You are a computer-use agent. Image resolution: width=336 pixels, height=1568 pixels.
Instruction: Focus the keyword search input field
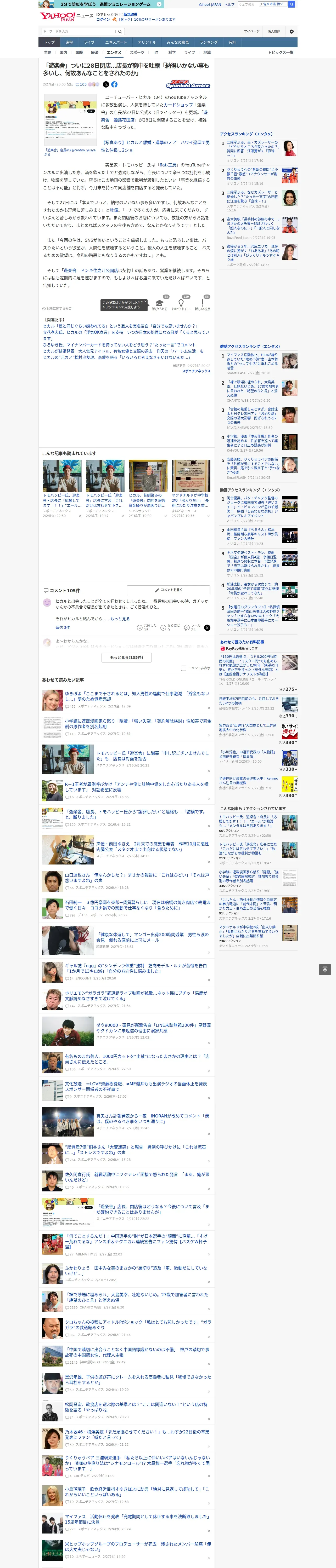[79, 32]
